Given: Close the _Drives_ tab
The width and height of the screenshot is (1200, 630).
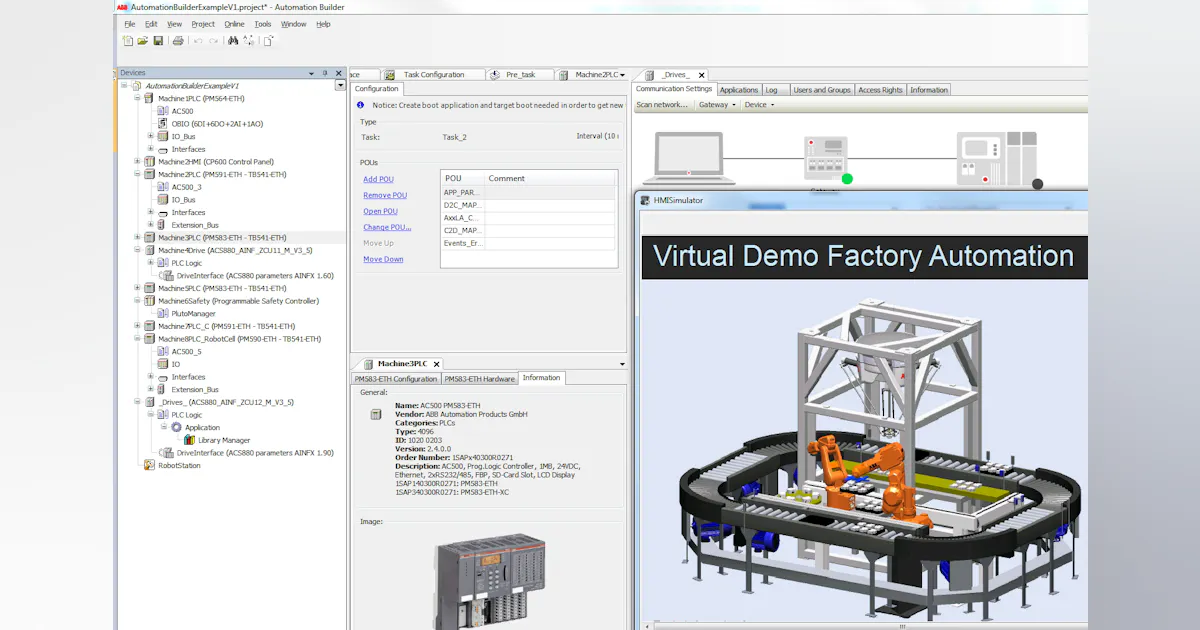Looking at the screenshot, I should click(701, 75).
